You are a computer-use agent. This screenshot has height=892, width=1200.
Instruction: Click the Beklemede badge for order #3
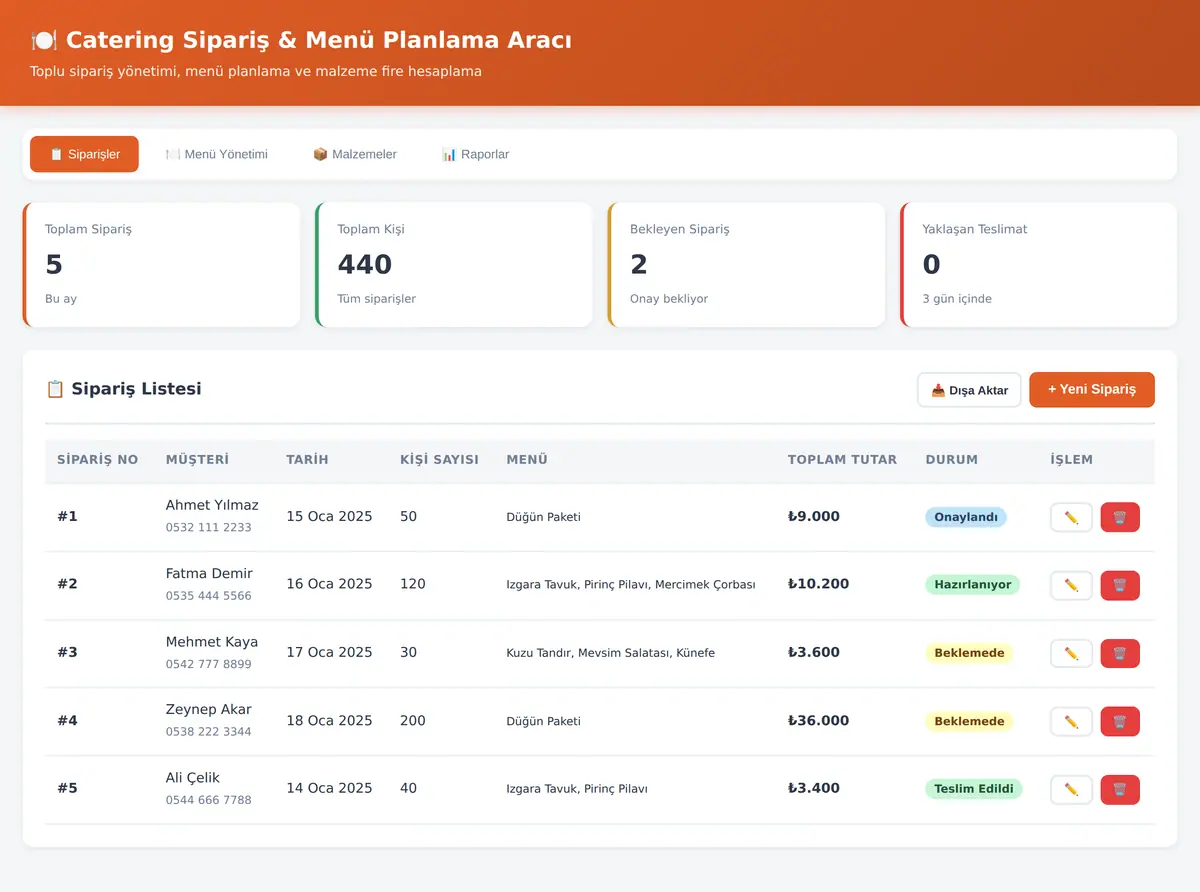(969, 653)
